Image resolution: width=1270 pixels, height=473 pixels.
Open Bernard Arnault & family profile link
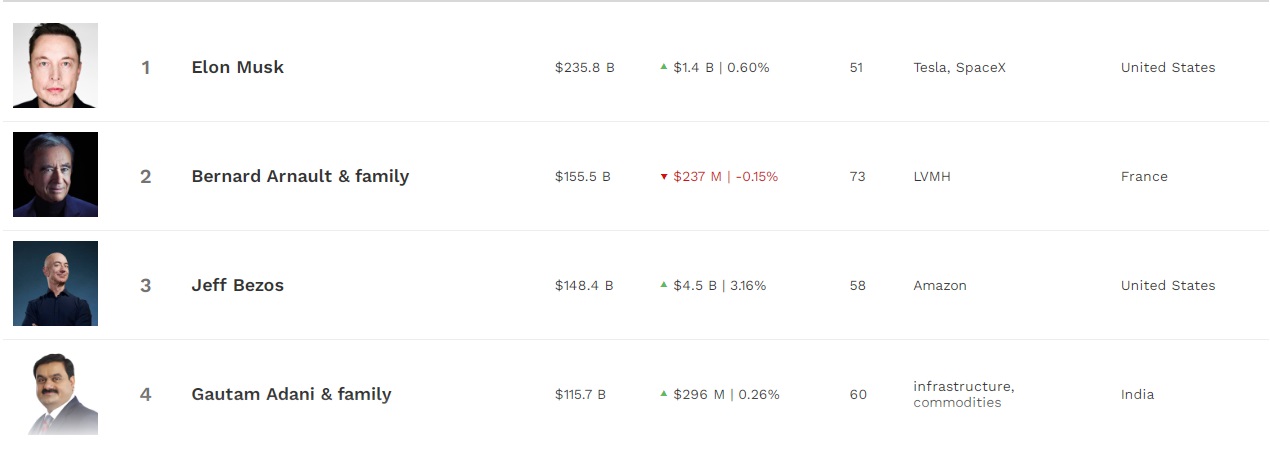coord(300,176)
